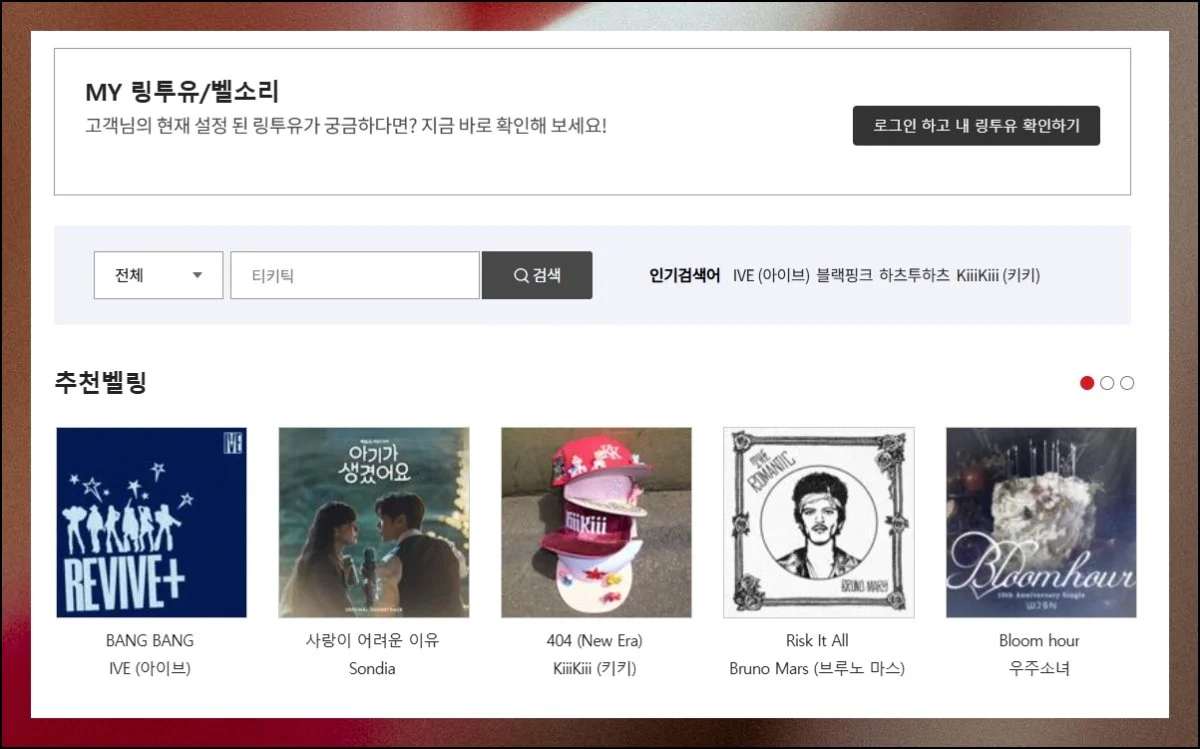Viewport: 1200px width, 749px height.
Task: Click the 티키틱 search input field
Action: point(355,275)
